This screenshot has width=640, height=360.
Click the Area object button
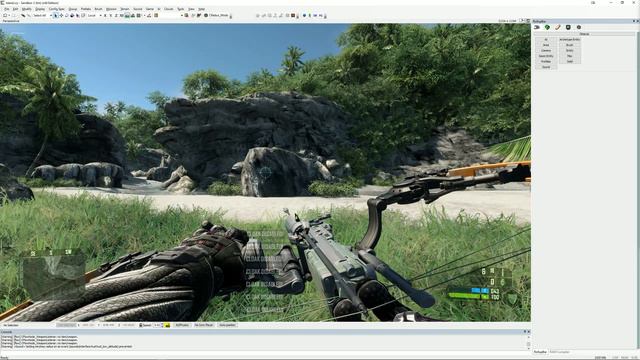coord(546,45)
